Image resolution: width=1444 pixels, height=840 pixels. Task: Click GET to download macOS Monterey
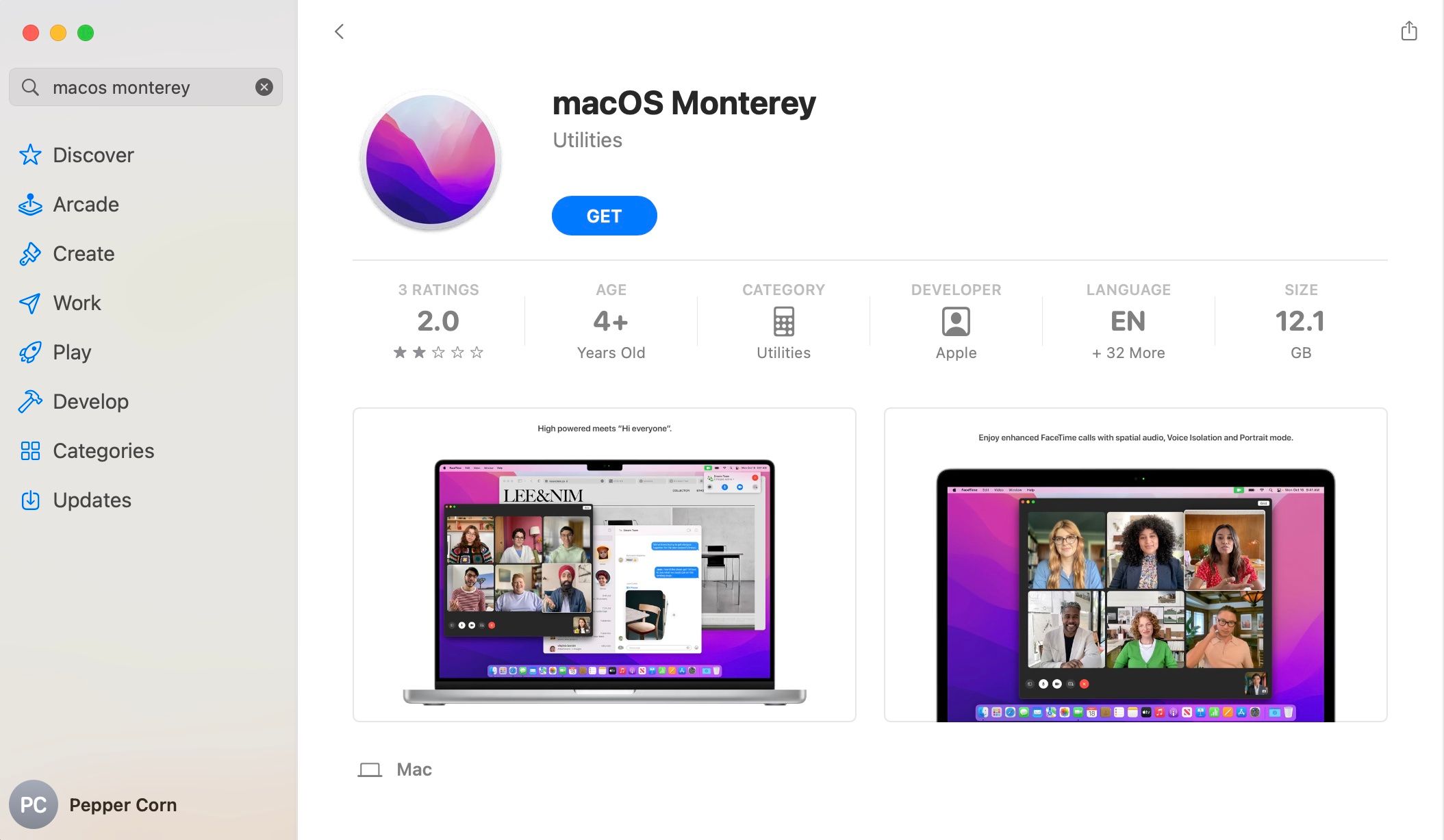604,215
